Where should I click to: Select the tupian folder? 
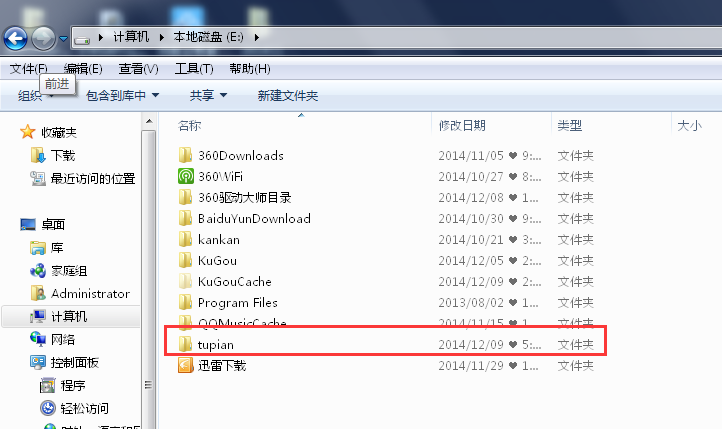(x=386, y=344)
